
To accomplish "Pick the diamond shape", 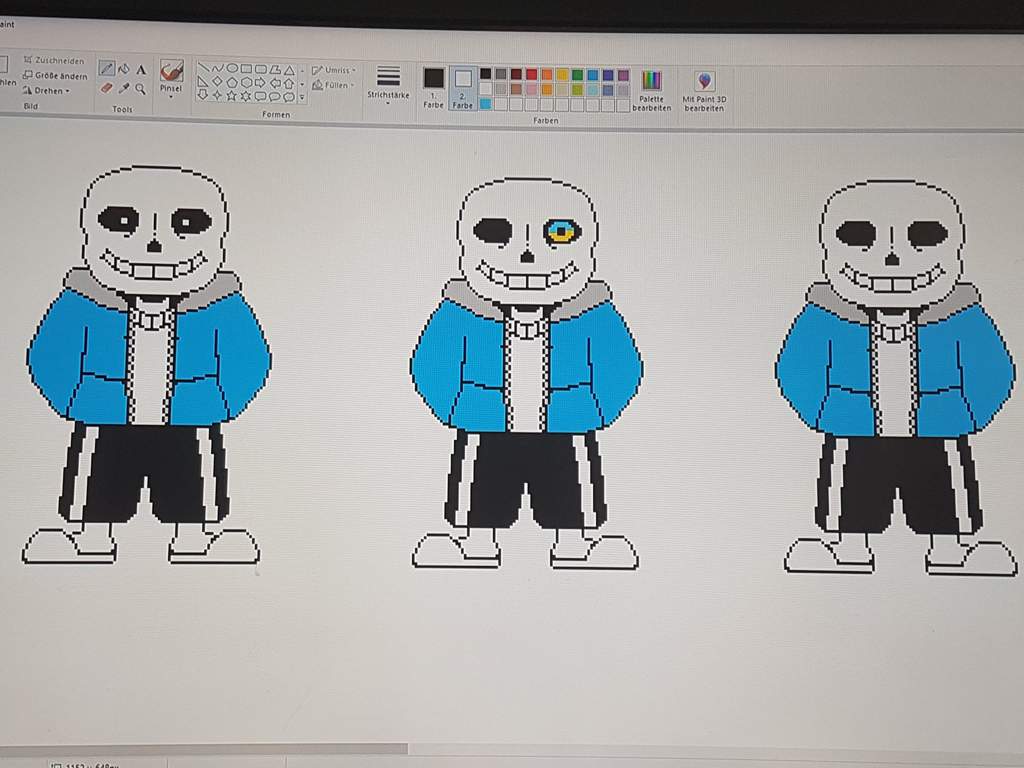I will point(217,82).
